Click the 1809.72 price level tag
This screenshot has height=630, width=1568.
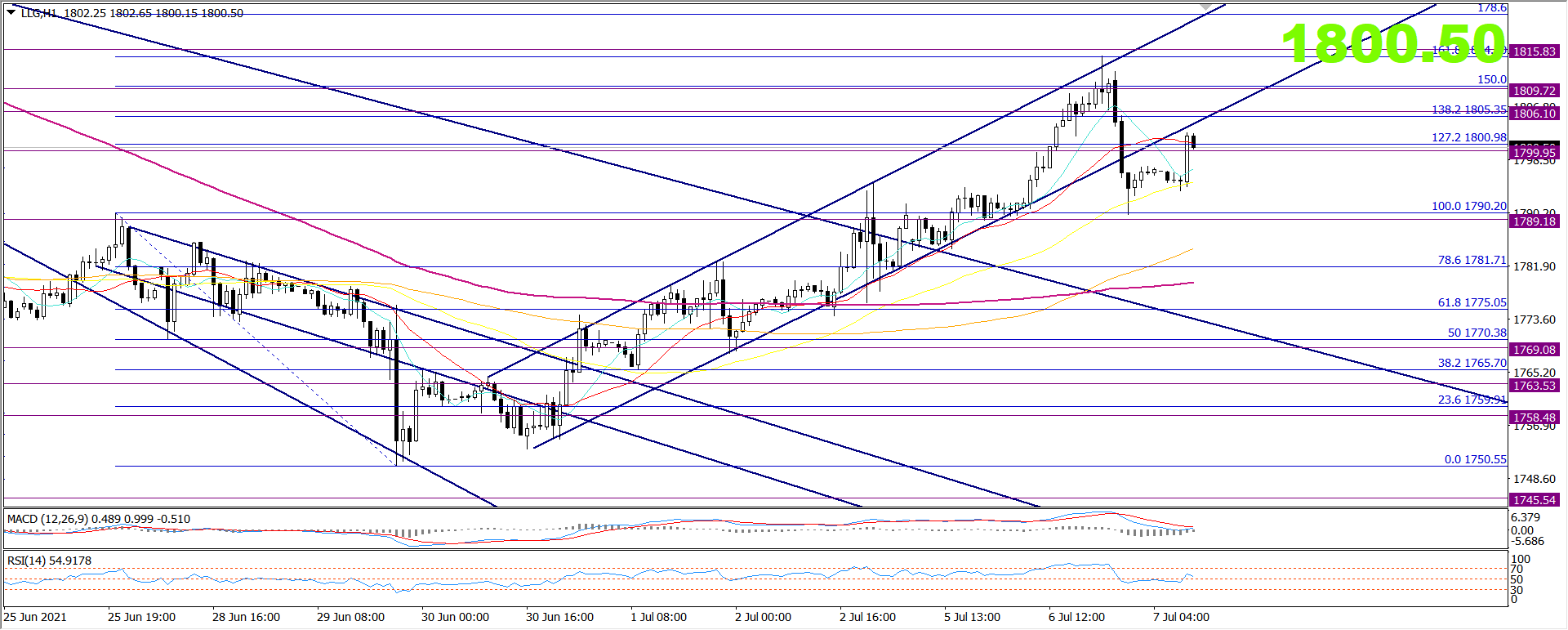click(x=1535, y=91)
